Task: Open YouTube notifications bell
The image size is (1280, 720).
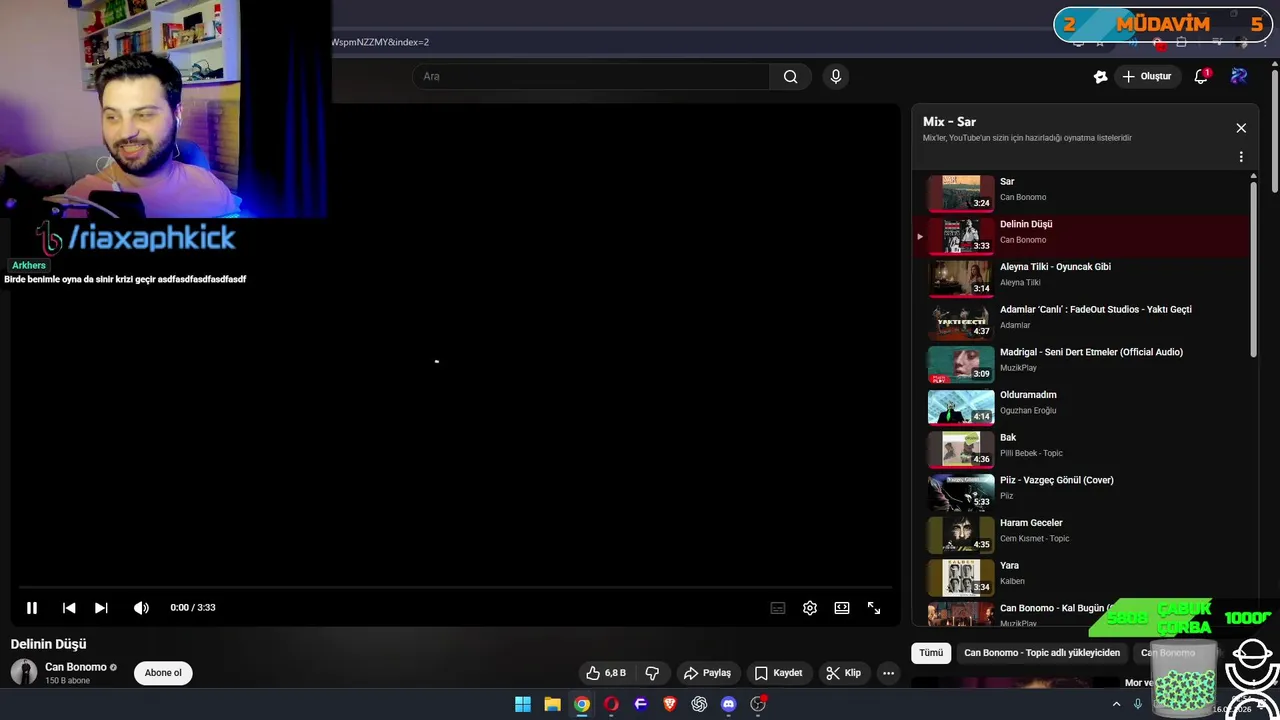Action: click(1201, 76)
